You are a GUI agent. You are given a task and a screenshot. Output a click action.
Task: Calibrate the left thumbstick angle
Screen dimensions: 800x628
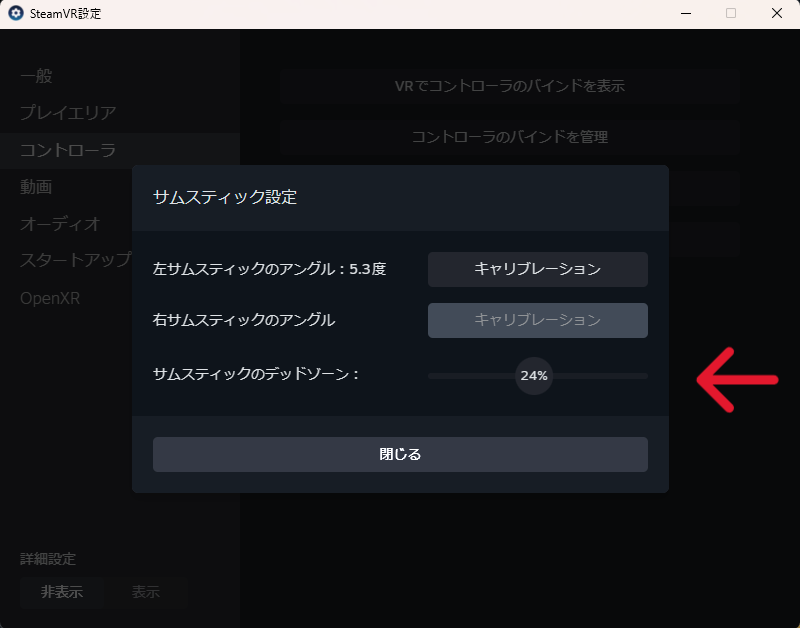pos(538,269)
